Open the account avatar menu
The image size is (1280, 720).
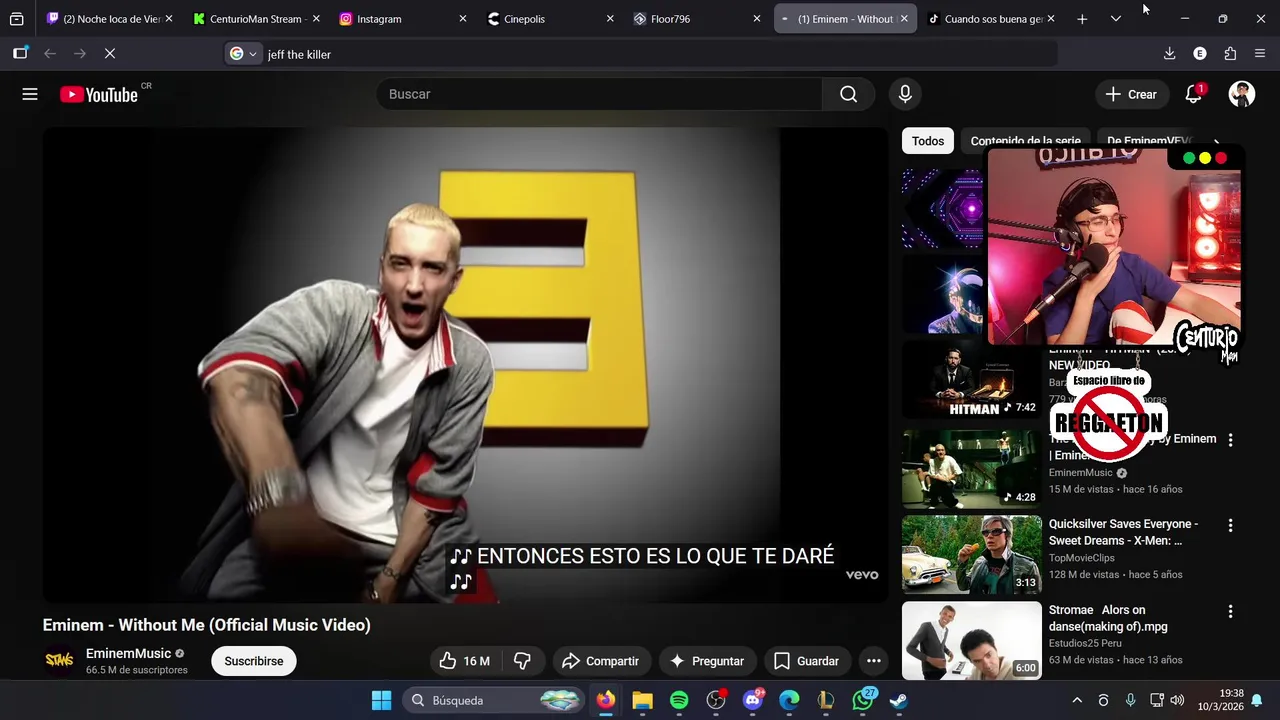tap(1242, 94)
